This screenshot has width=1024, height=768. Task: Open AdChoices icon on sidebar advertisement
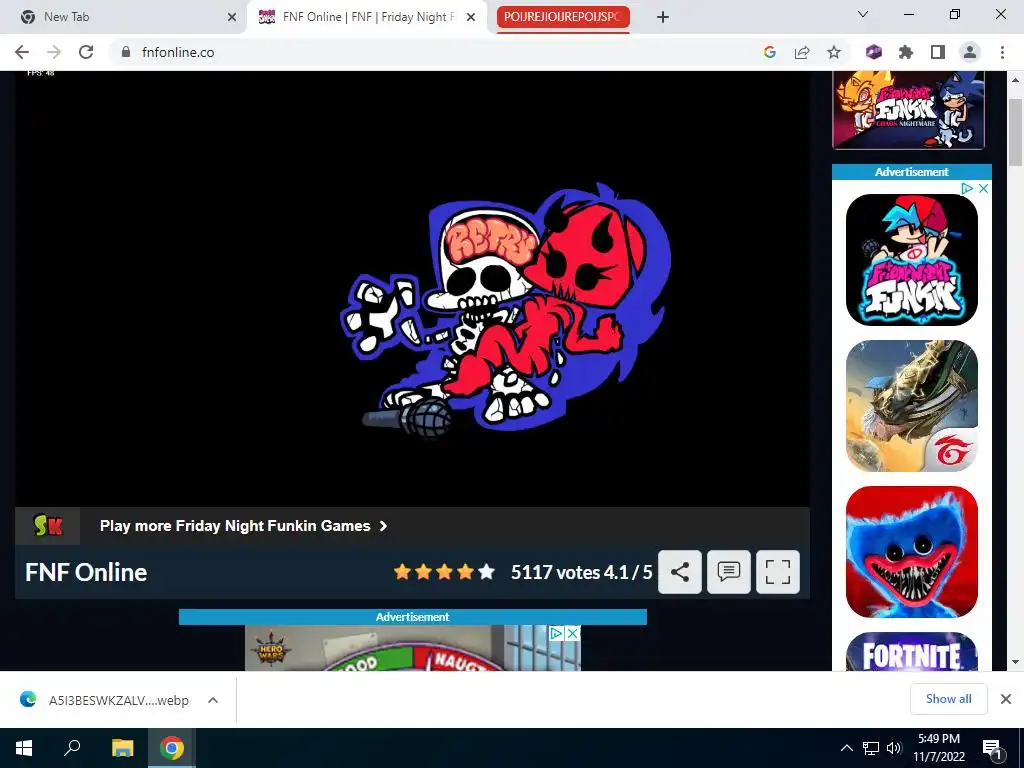(967, 188)
